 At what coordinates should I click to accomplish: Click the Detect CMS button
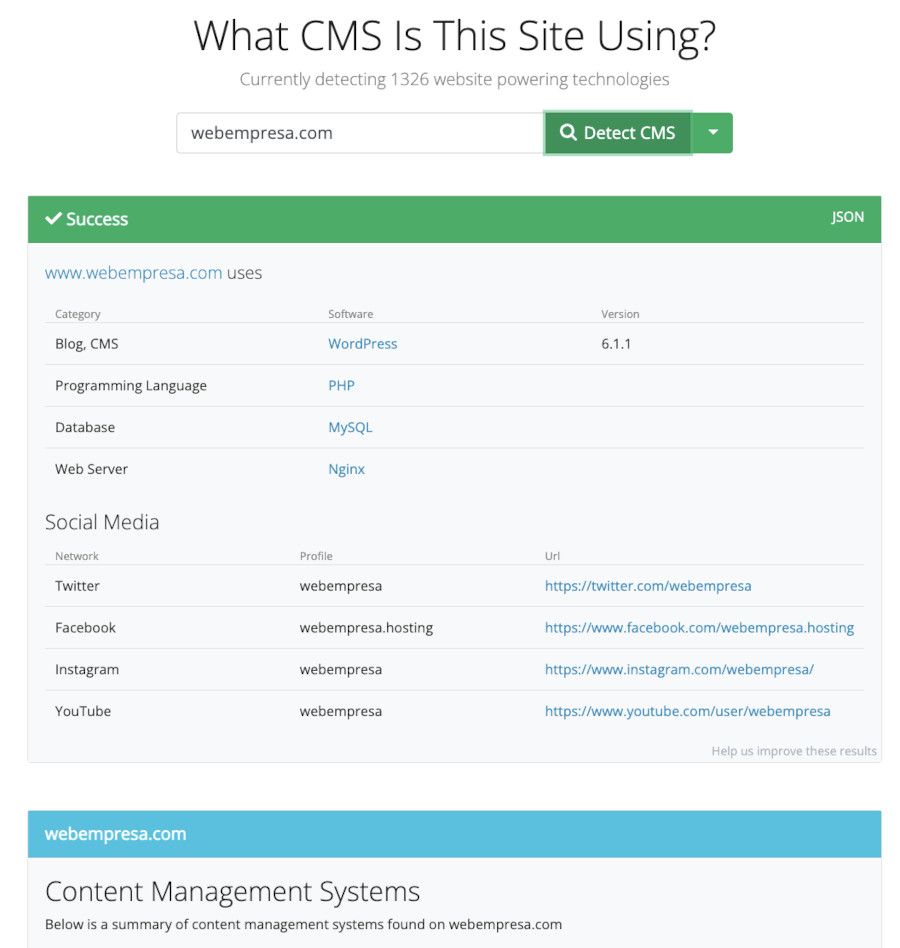pos(617,133)
